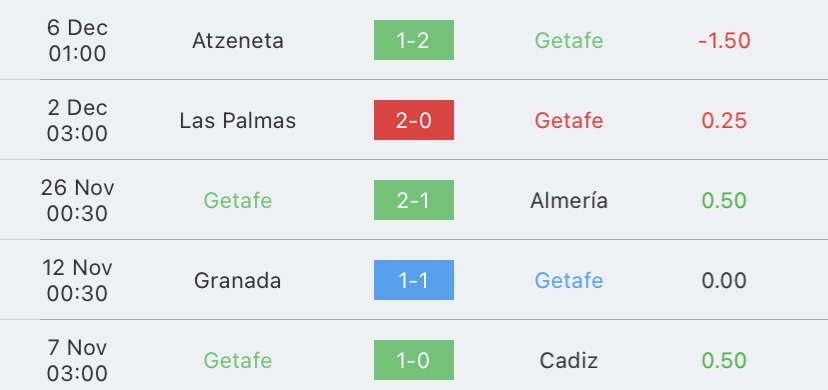828x390 pixels.
Task: Click Getafe in the 6 Dec row
Action: [569, 41]
